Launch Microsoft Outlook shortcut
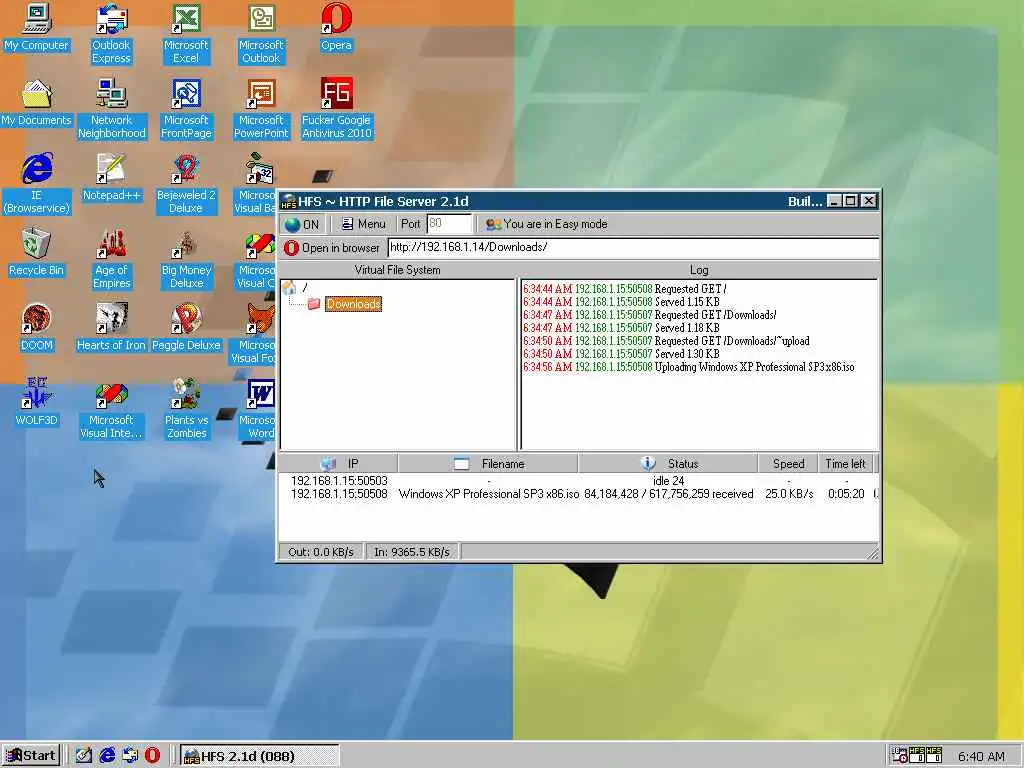 (x=261, y=34)
